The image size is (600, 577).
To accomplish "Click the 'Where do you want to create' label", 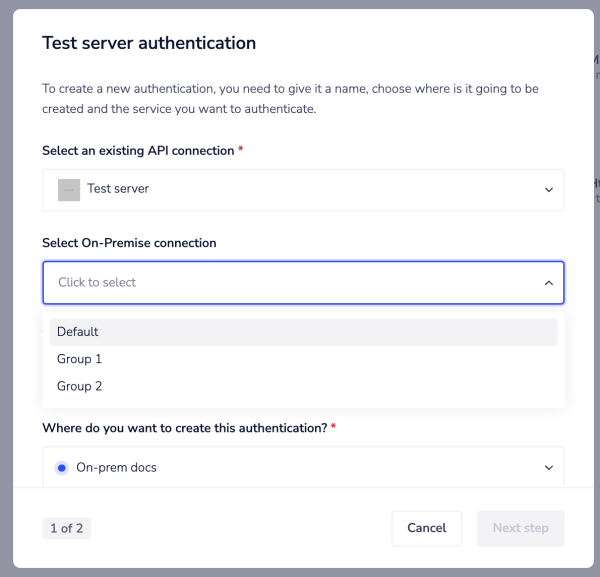I will click(x=184, y=428).
